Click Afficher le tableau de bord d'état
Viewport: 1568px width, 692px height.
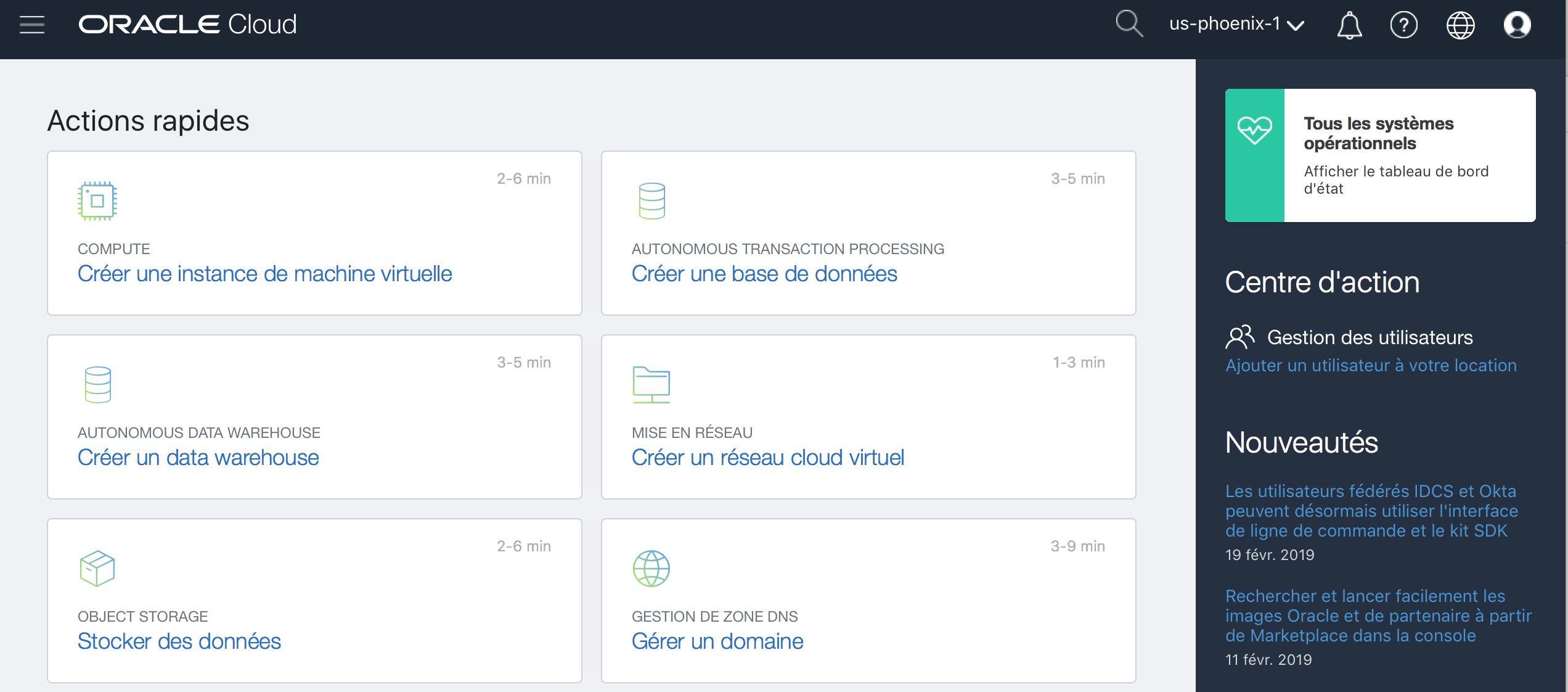point(1395,179)
